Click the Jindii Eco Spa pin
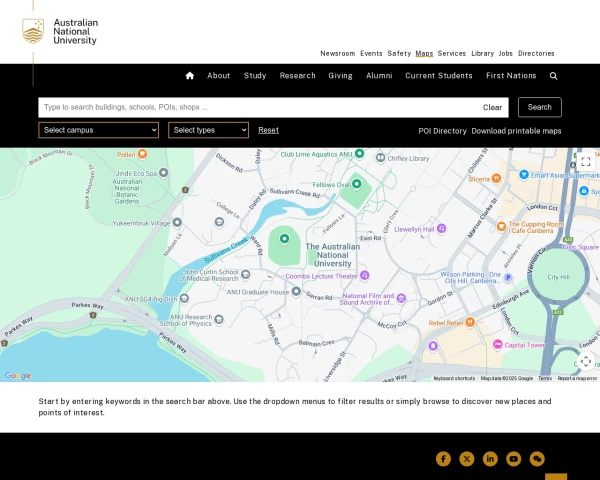This screenshot has height=480, width=600. [x=163, y=173]
